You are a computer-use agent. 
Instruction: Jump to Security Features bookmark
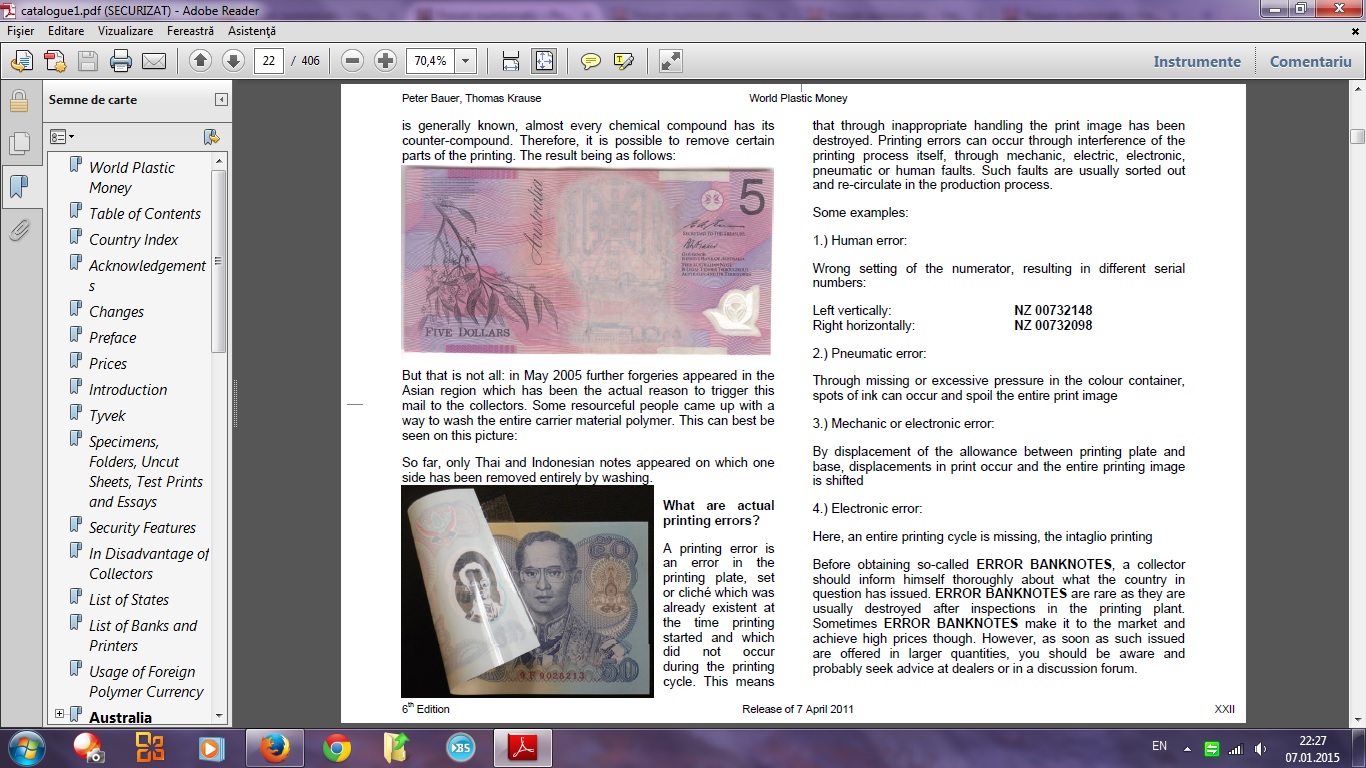click(x=142, y=528)
